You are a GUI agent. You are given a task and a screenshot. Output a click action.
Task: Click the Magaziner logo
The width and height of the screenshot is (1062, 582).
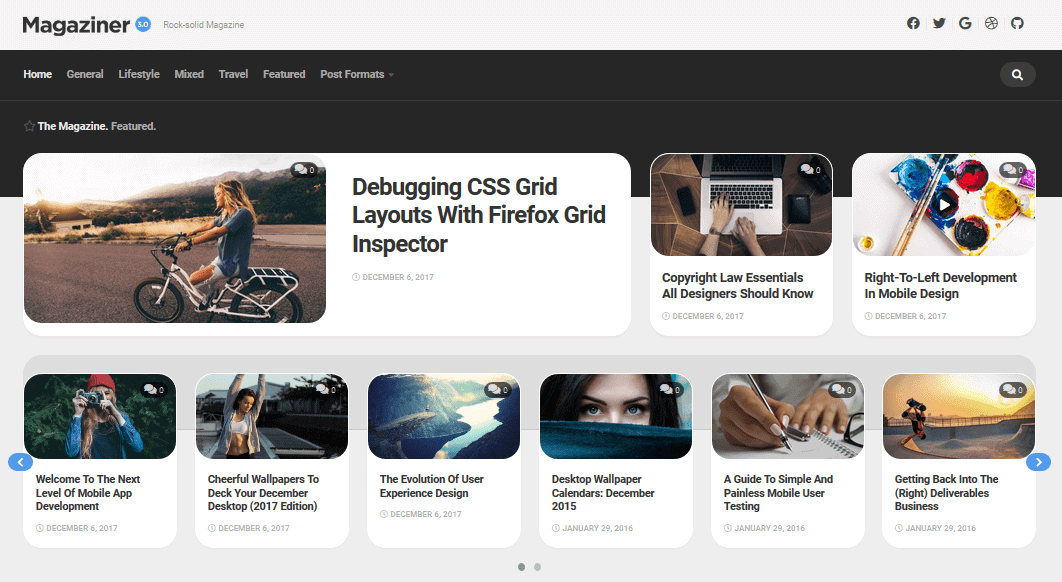[75, 23]
